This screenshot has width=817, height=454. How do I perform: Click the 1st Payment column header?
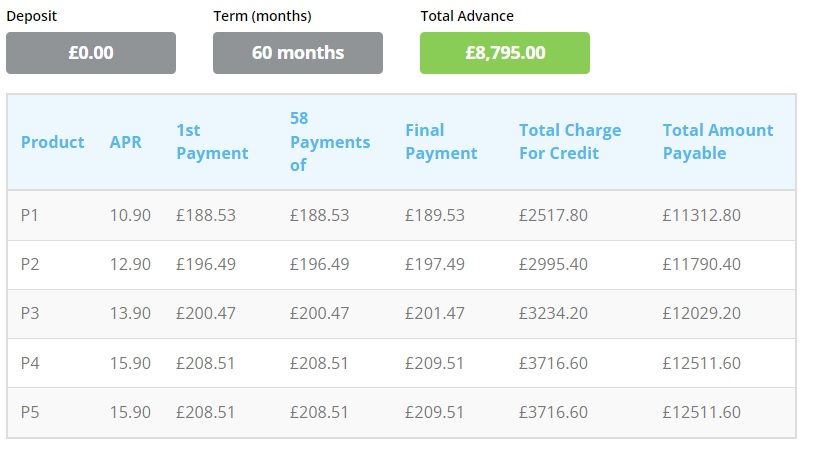[212, 142]
